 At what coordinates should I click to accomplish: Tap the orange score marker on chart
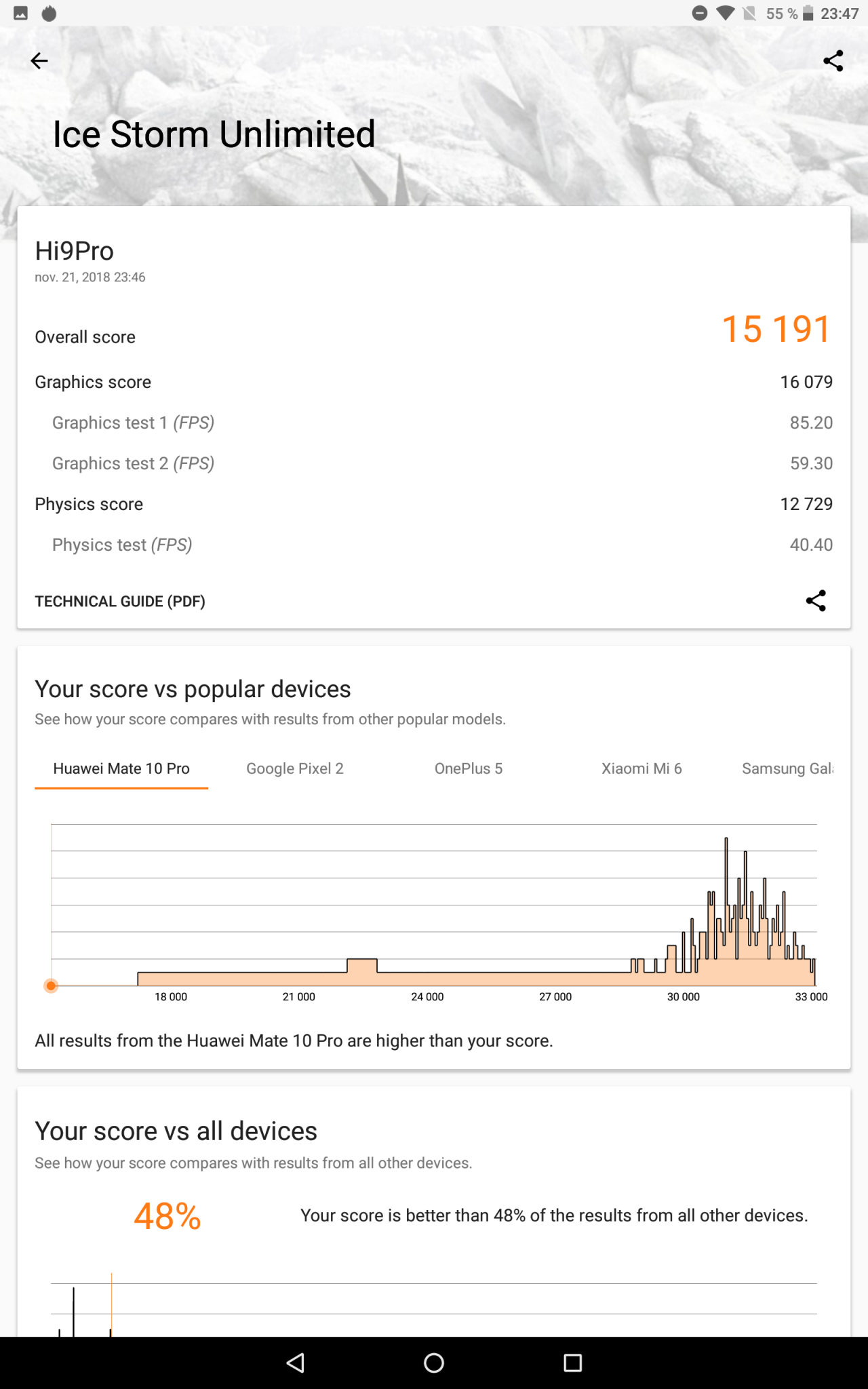pos(51,985)
